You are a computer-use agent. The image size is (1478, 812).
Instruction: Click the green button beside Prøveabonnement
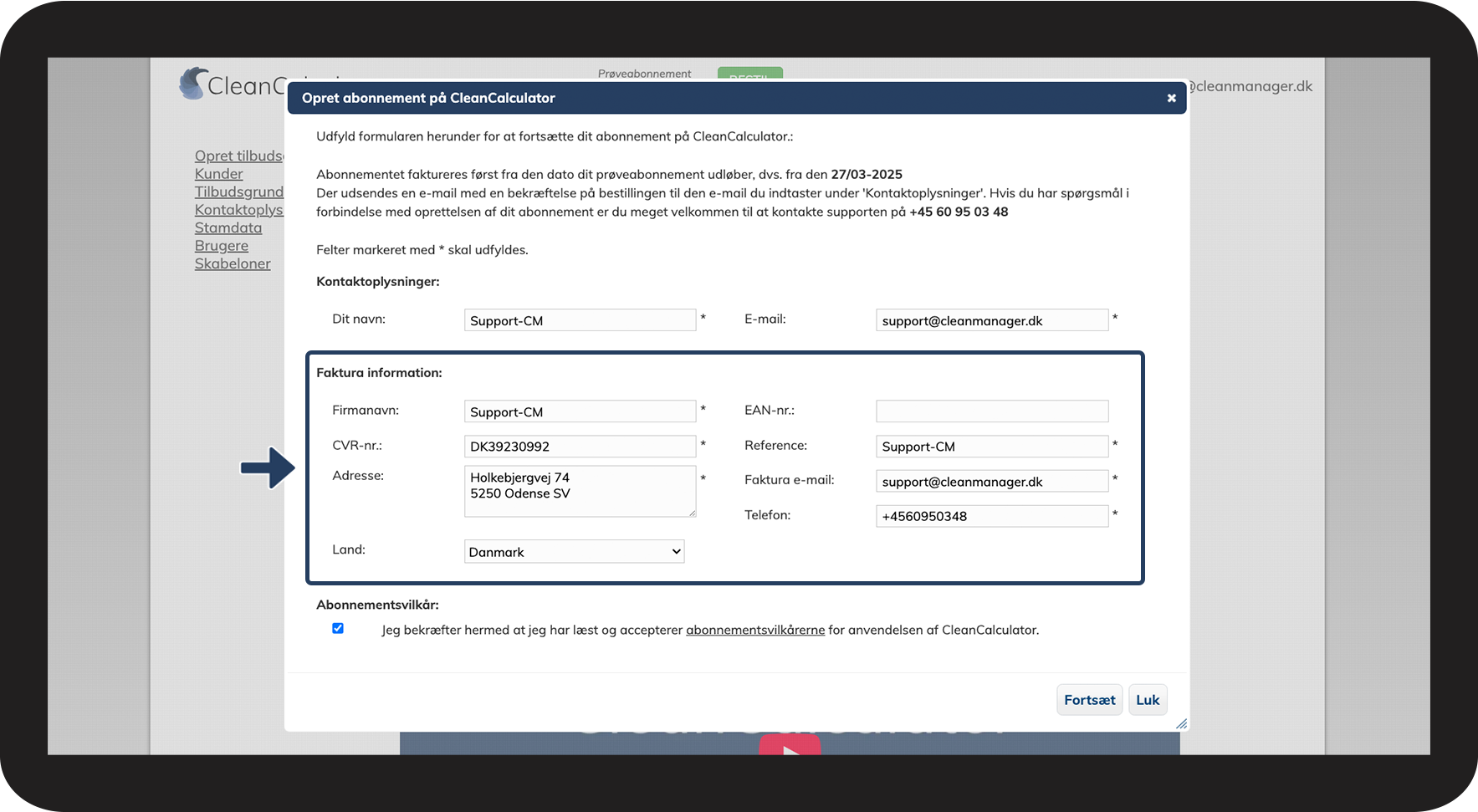tap(750, 74)
